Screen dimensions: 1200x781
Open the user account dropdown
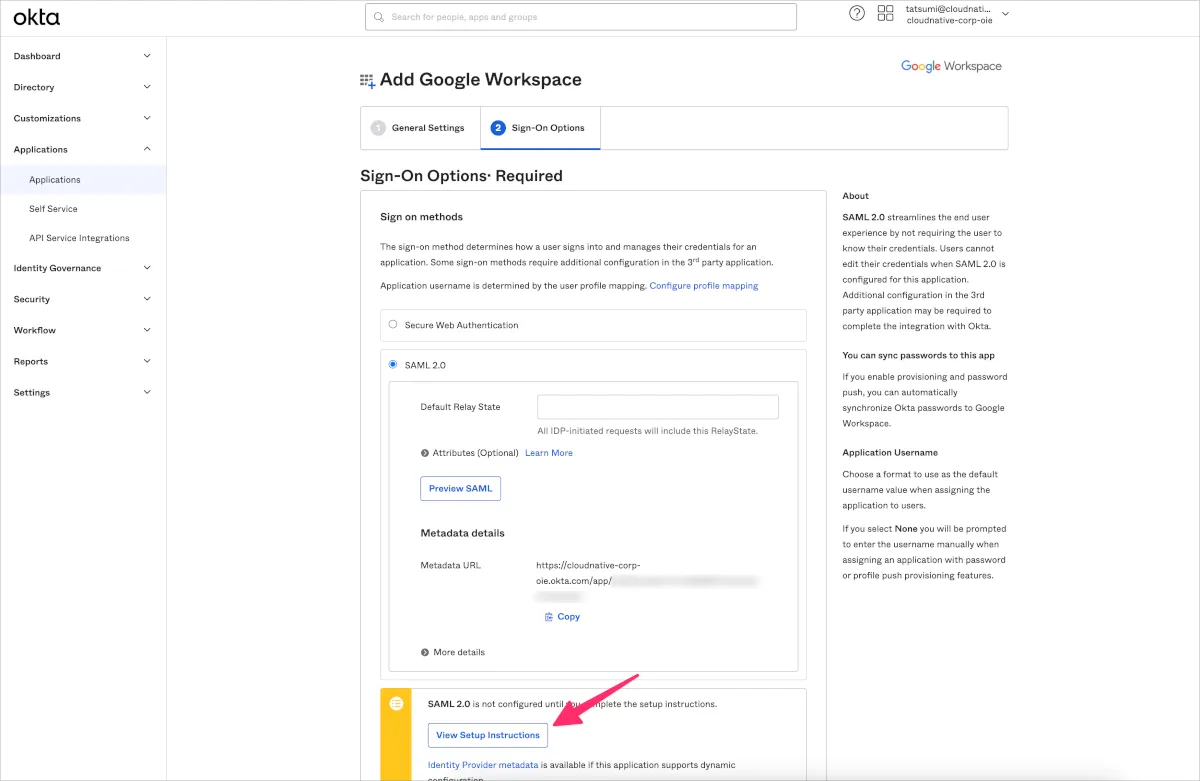[x=1005, y=14]
